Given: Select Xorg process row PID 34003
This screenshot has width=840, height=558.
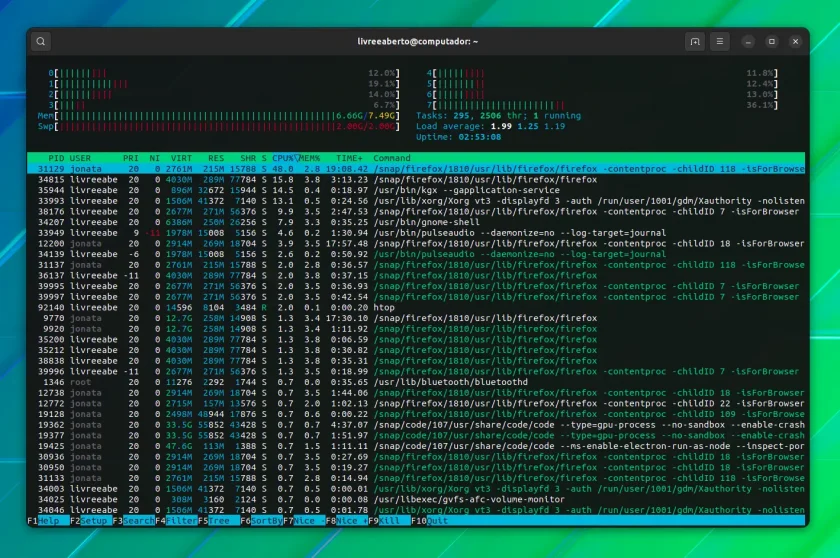Looking at the screenshot, I should (x=416, y=489).
